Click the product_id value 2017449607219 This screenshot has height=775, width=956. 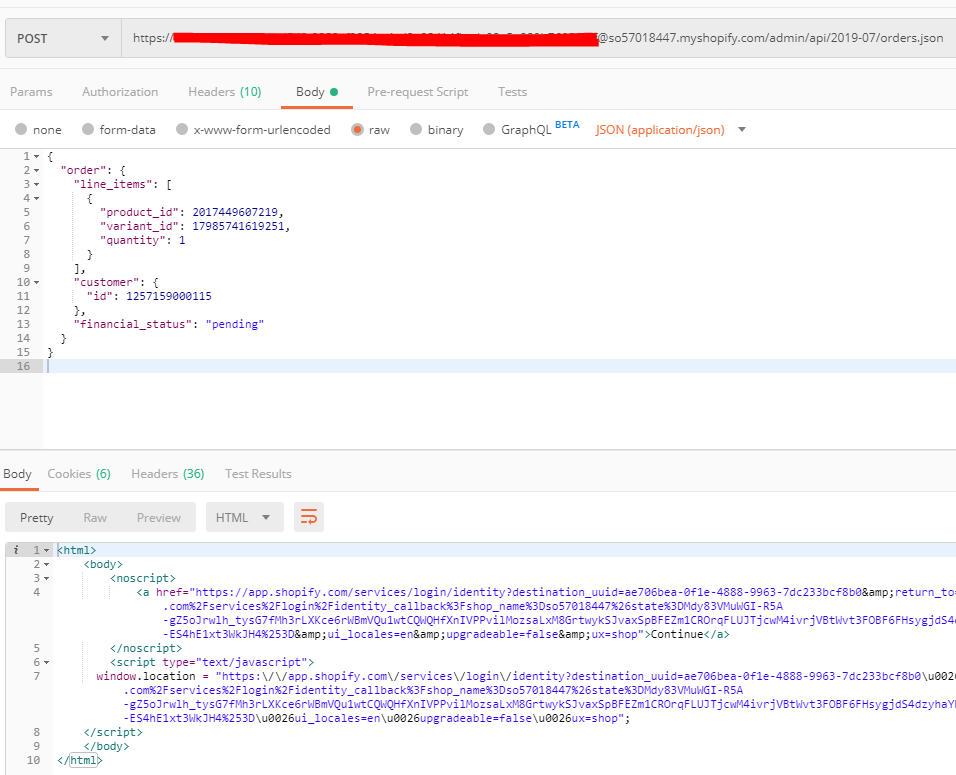pyautogui.click(x=235, y=212)
